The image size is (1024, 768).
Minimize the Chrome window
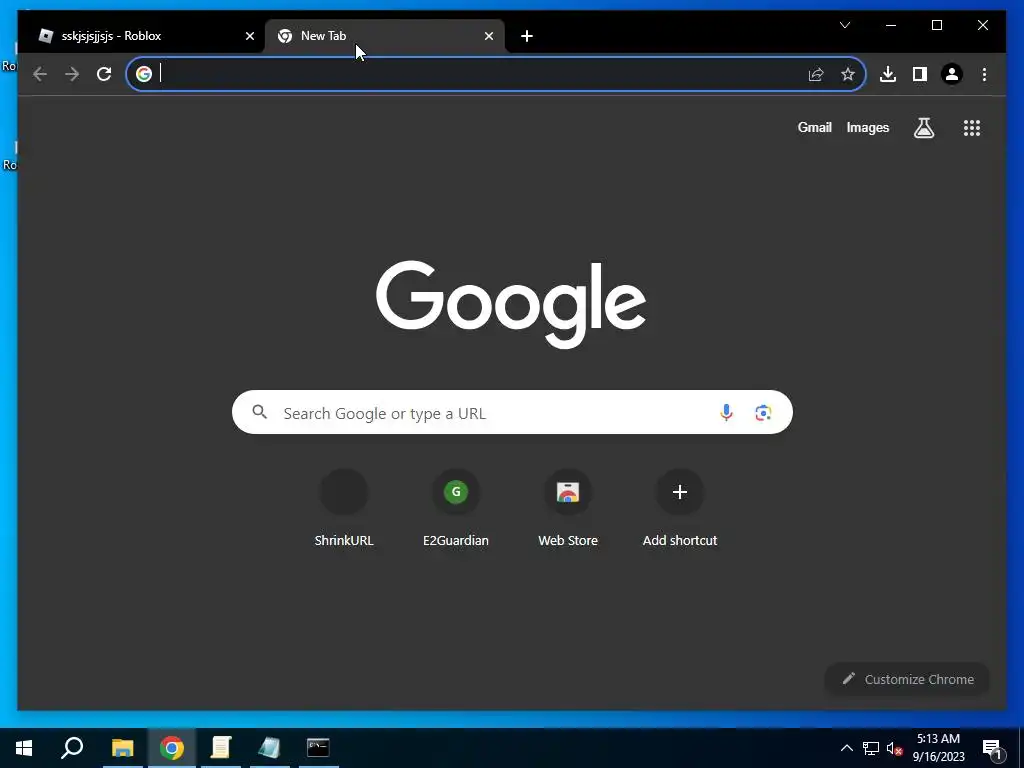[x=891, y=25]
